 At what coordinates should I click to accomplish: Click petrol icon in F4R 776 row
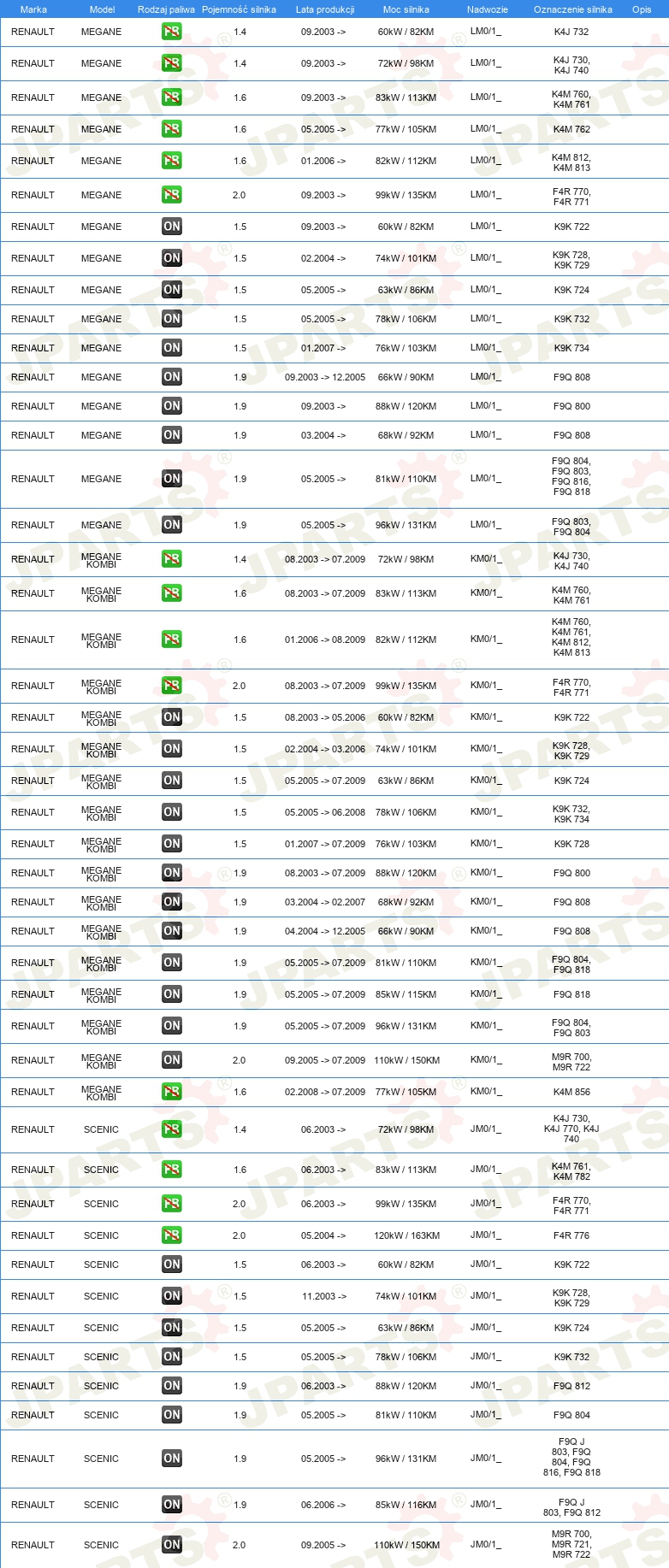[x=172, y=1235]
